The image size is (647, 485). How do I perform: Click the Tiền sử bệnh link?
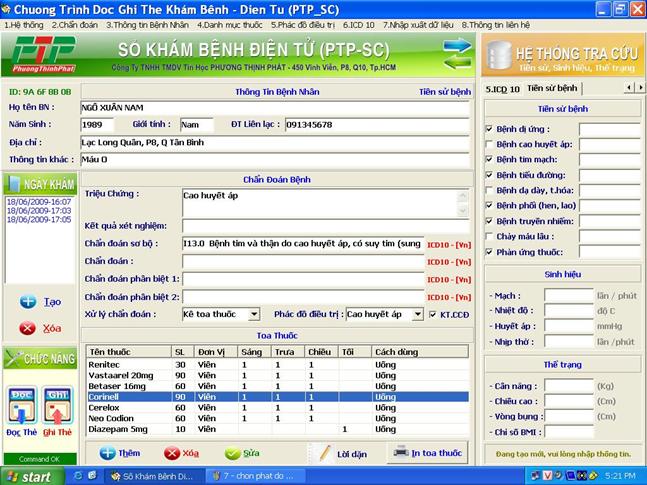[444, 91]
